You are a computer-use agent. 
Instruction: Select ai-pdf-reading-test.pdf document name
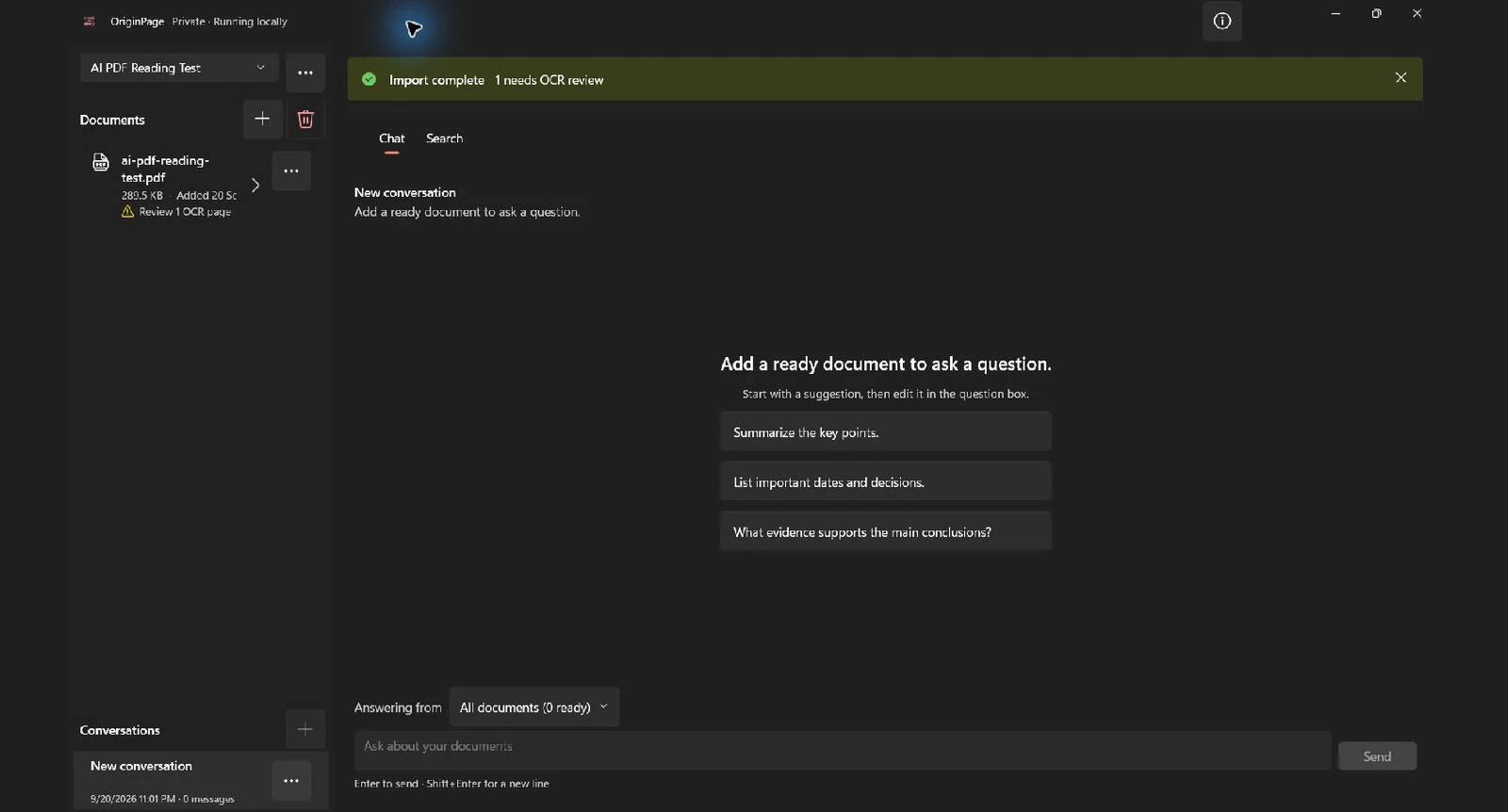coord(165,169)
